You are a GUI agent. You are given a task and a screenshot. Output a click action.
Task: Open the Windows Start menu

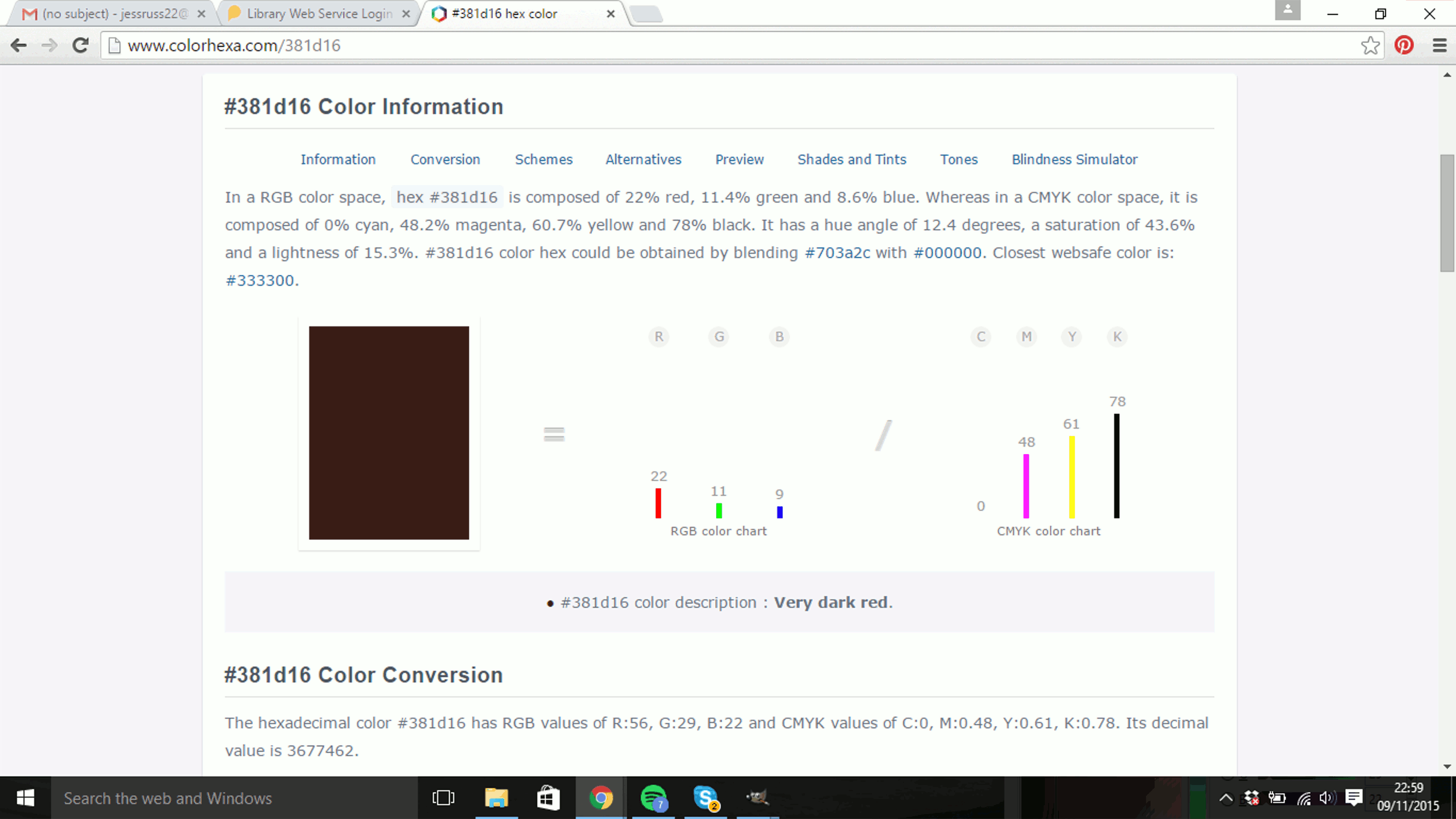25,798
